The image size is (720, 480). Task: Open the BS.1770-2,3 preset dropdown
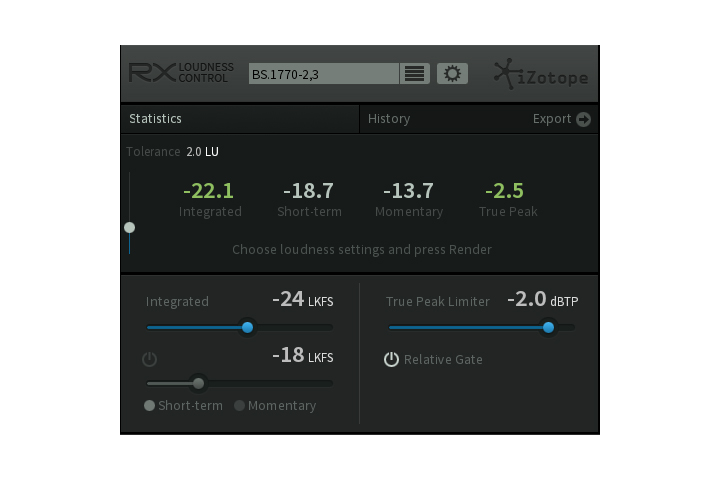tap(322, 74)
